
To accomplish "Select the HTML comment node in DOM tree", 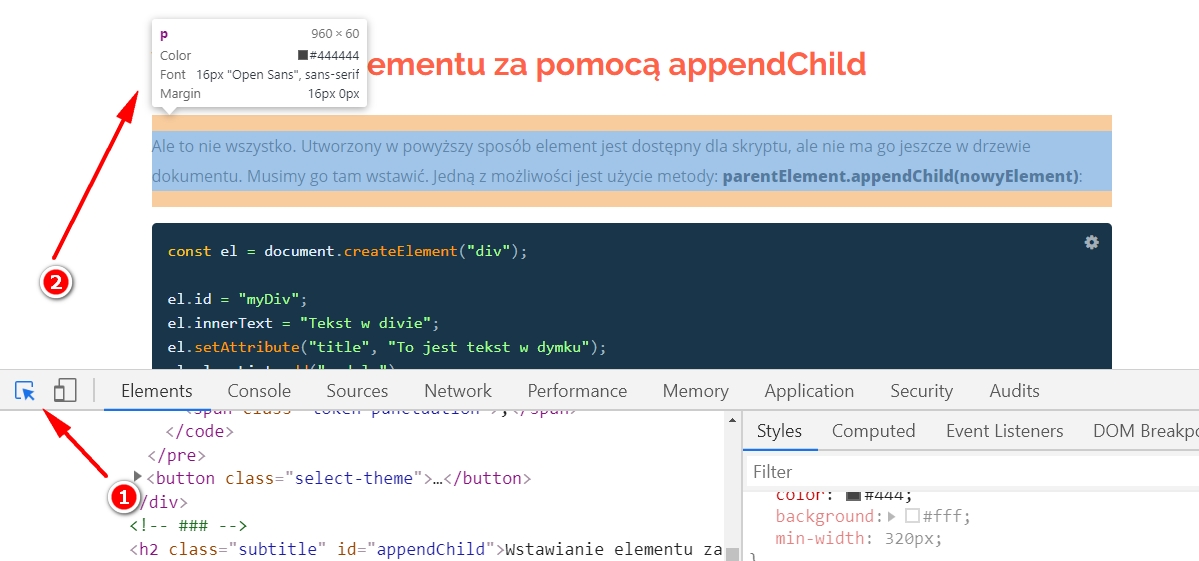I will coord(188,525).
